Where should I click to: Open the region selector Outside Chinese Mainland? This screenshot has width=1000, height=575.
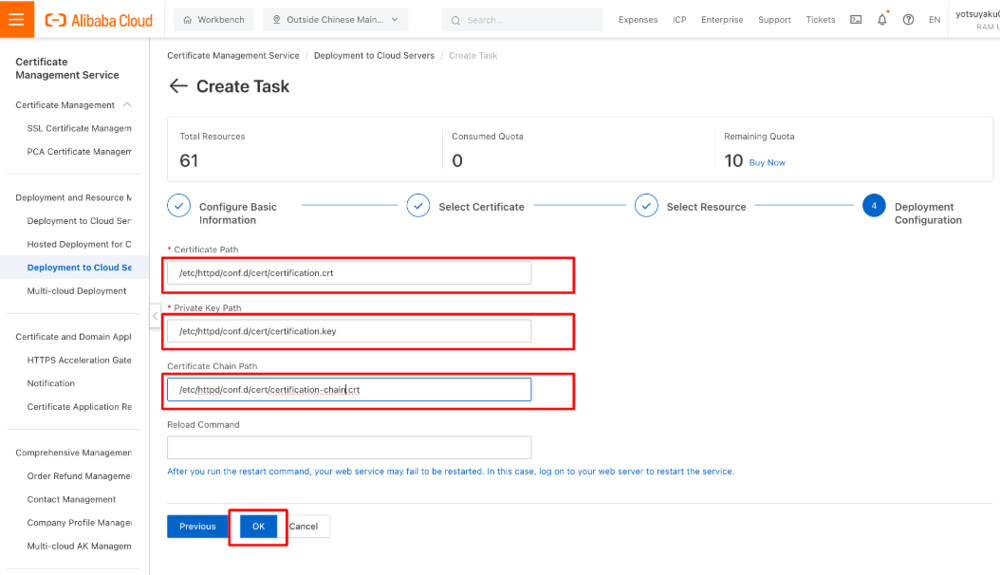coord(335,20)
